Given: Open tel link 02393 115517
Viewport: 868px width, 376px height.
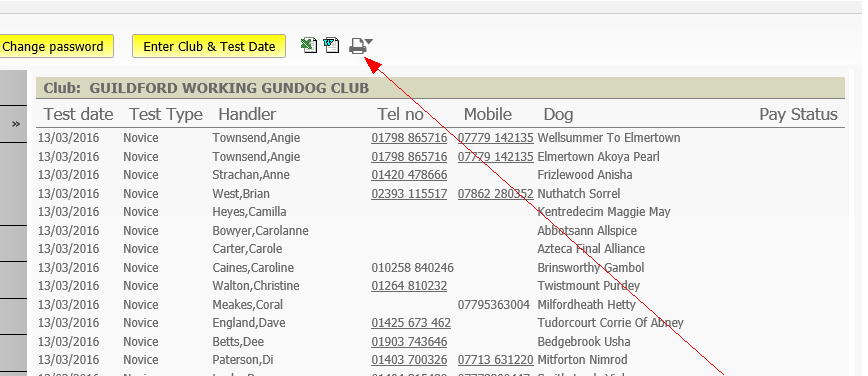Looking at the screenshot, I should tap(409, 194).
